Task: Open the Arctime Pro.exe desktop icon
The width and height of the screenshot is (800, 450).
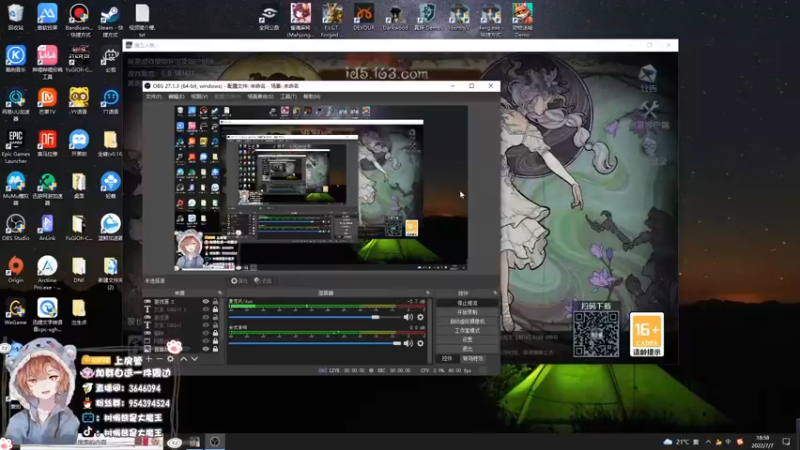Action: [47, 273]
